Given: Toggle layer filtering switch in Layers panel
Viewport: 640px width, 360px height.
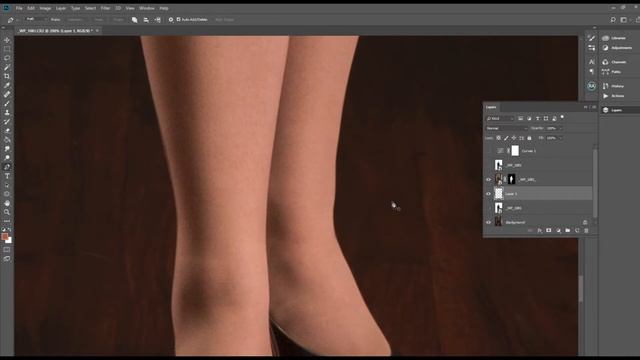Looking at the screenshot, I should tap(562, 118).
